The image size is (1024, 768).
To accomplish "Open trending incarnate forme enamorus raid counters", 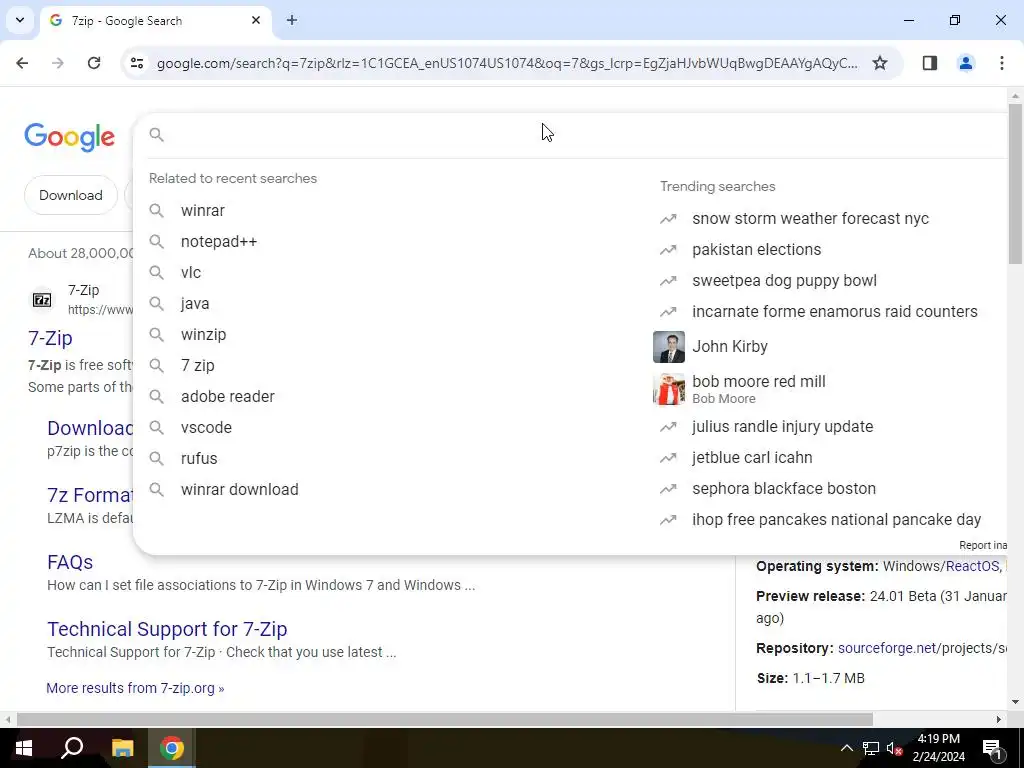I will (x=834, y=312).
